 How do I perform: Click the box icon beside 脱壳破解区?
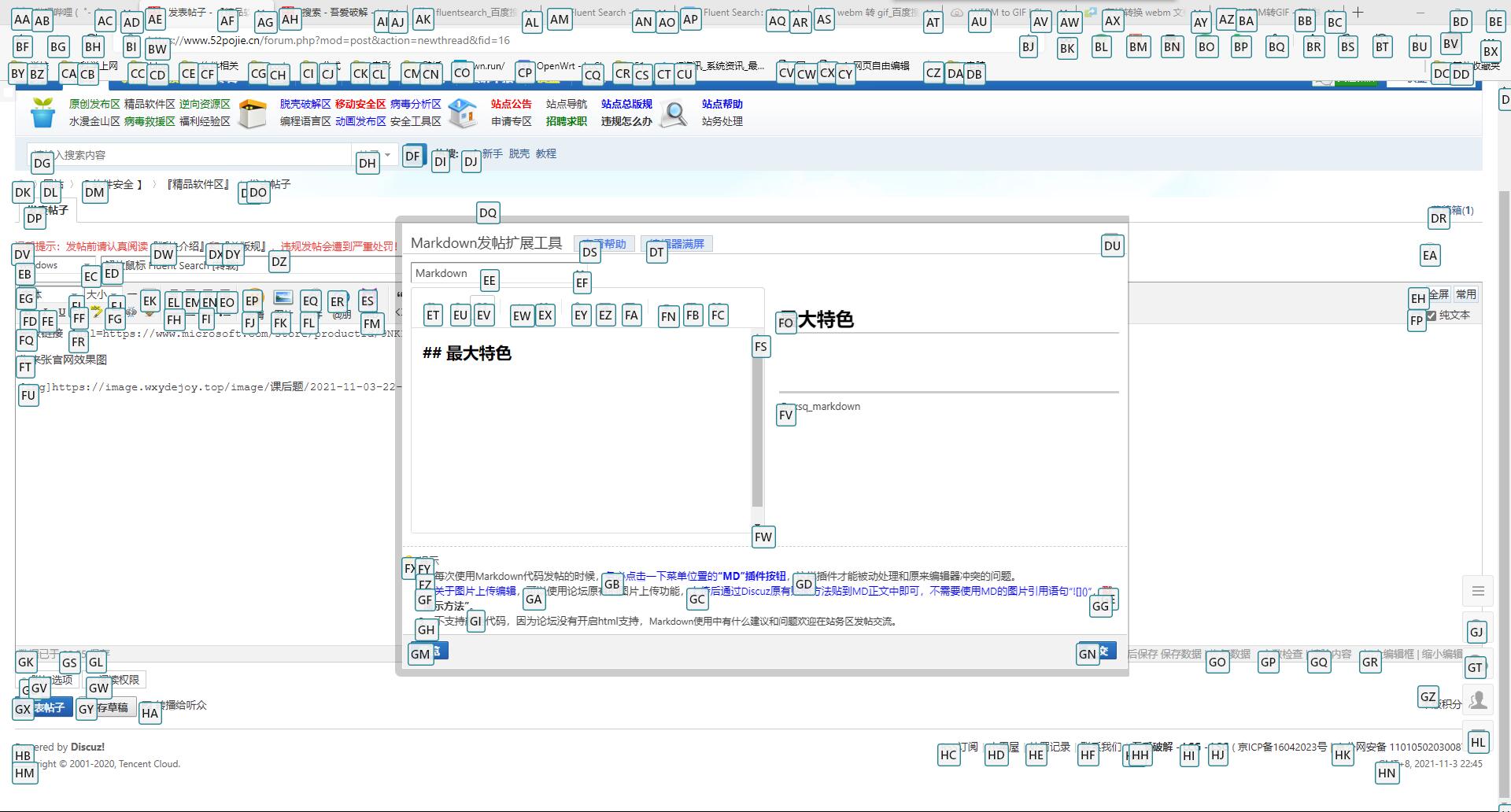253,113
